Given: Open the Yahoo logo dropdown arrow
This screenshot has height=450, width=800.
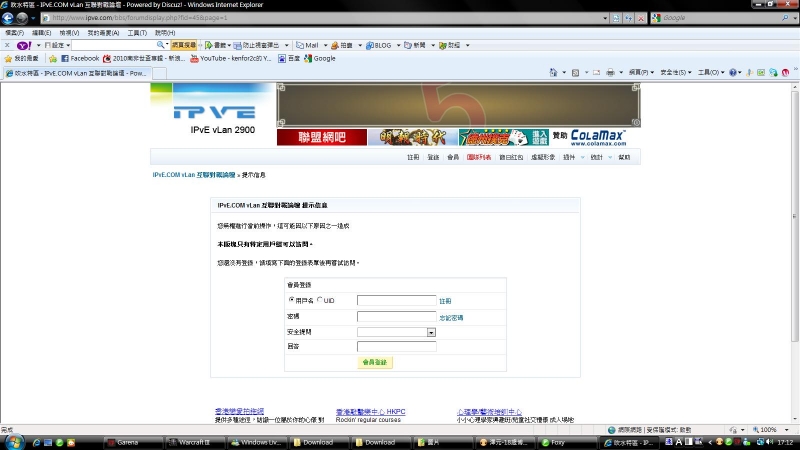Looking at the screenshot, I should pos(38,45).
